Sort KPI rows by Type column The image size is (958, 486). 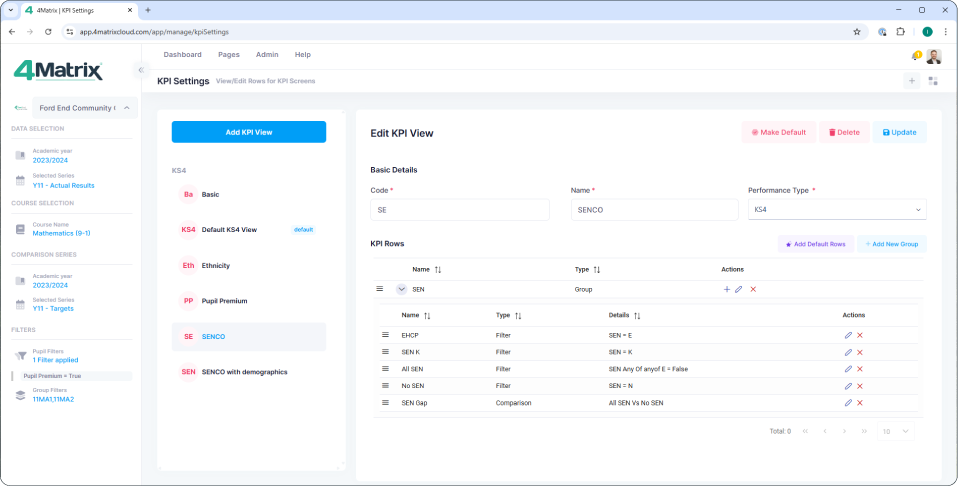pyautogui.click(x=597, y=270)
